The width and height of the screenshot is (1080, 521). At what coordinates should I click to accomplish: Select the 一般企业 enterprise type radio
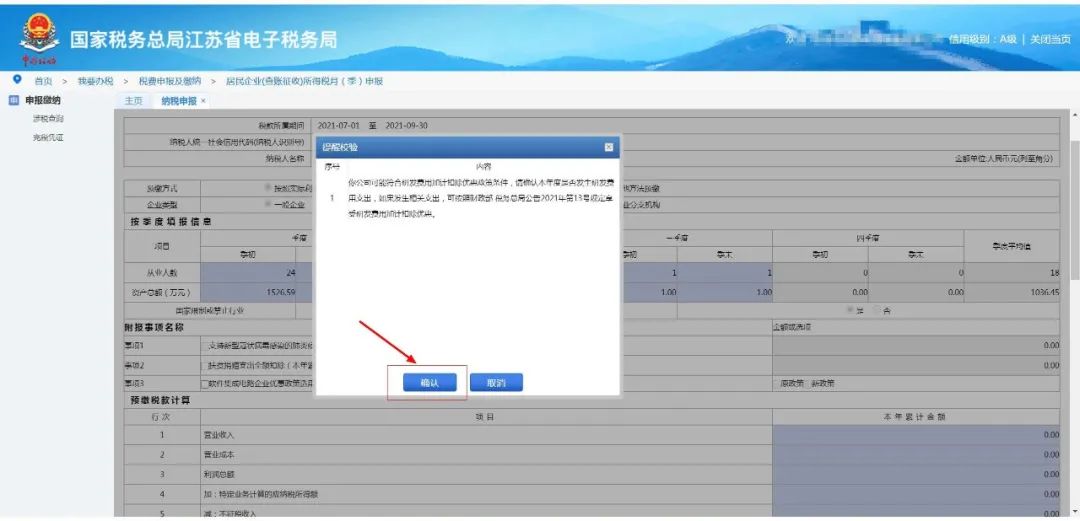click(x=269, y=205)
